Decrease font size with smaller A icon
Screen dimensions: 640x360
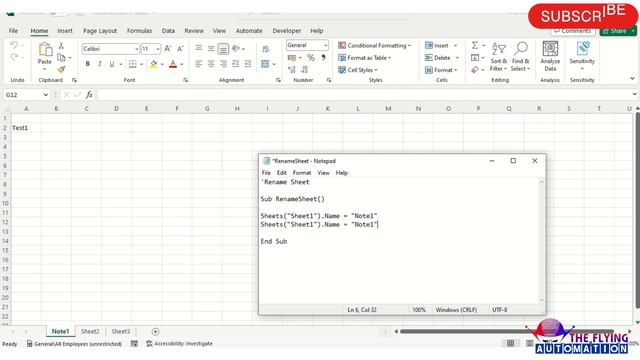coord(180,49)
